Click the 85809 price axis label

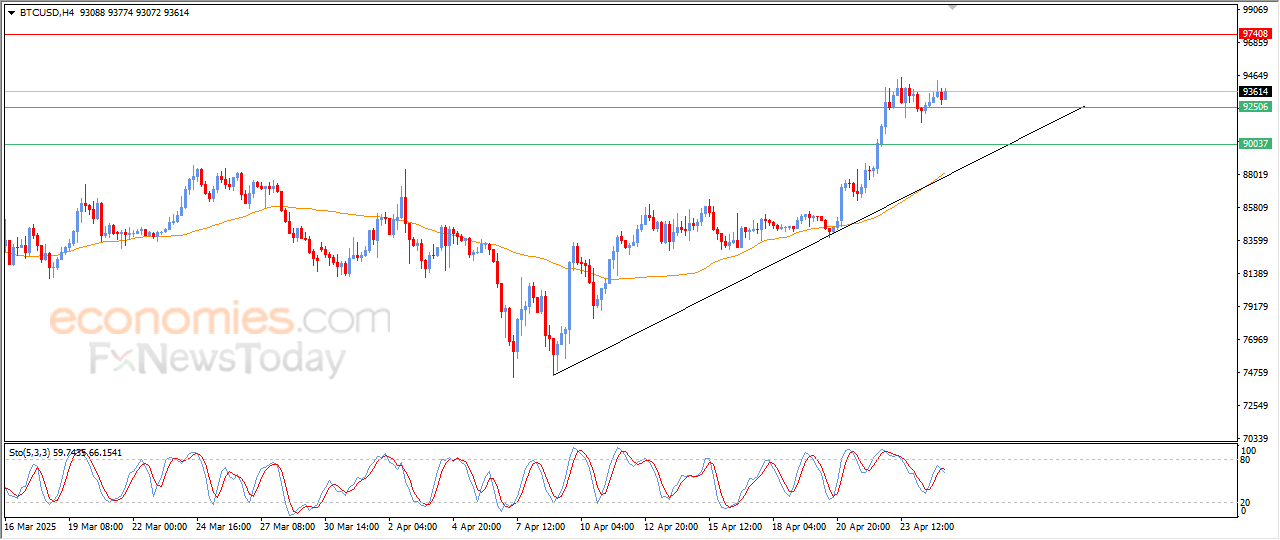(1256, 208)
